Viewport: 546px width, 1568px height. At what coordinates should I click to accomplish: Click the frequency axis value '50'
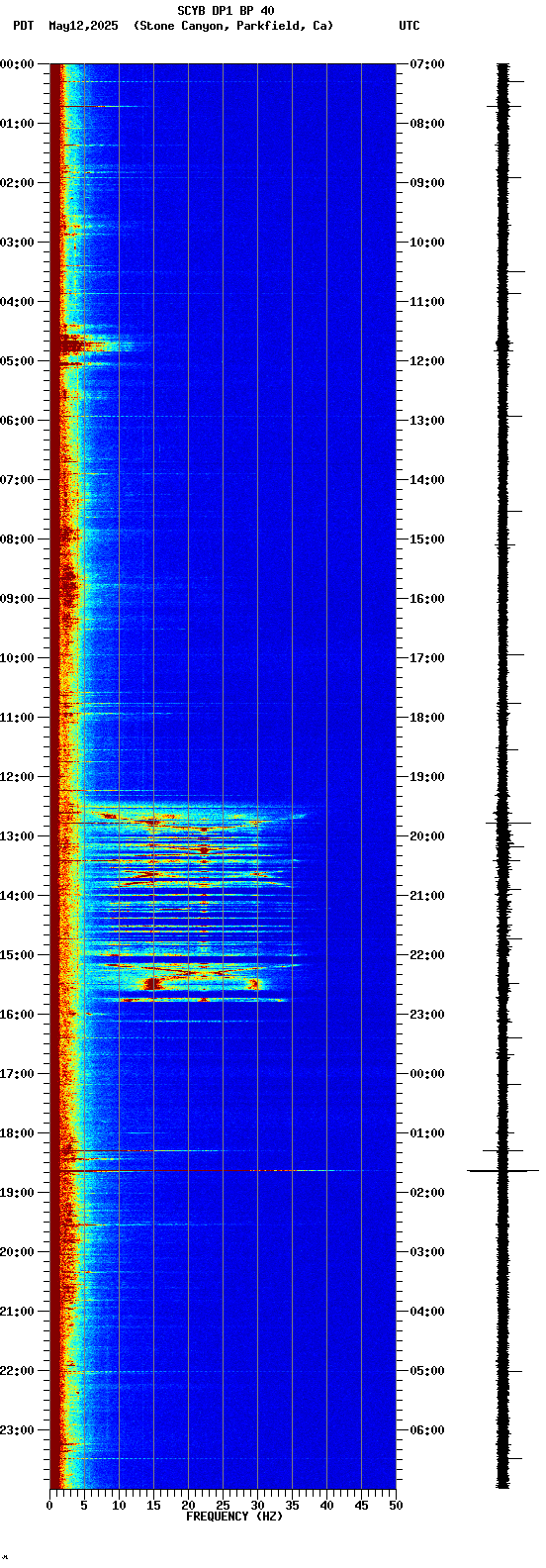tap(396, 1505)
